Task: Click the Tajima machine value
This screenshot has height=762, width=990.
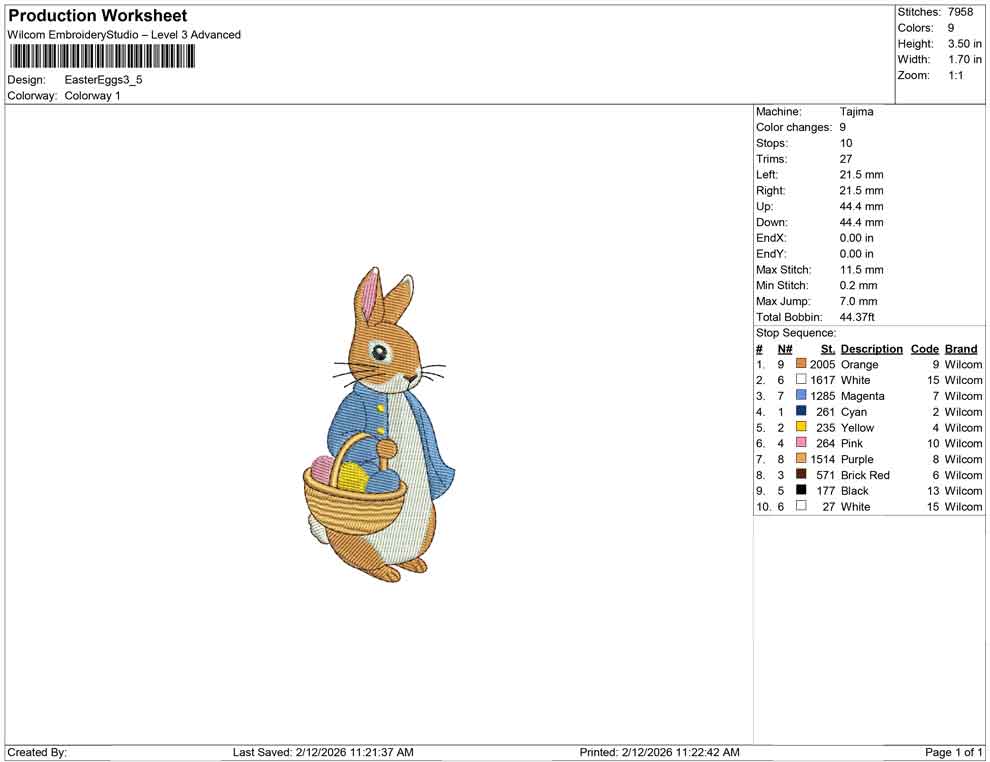Action: (x=856, y=112)
